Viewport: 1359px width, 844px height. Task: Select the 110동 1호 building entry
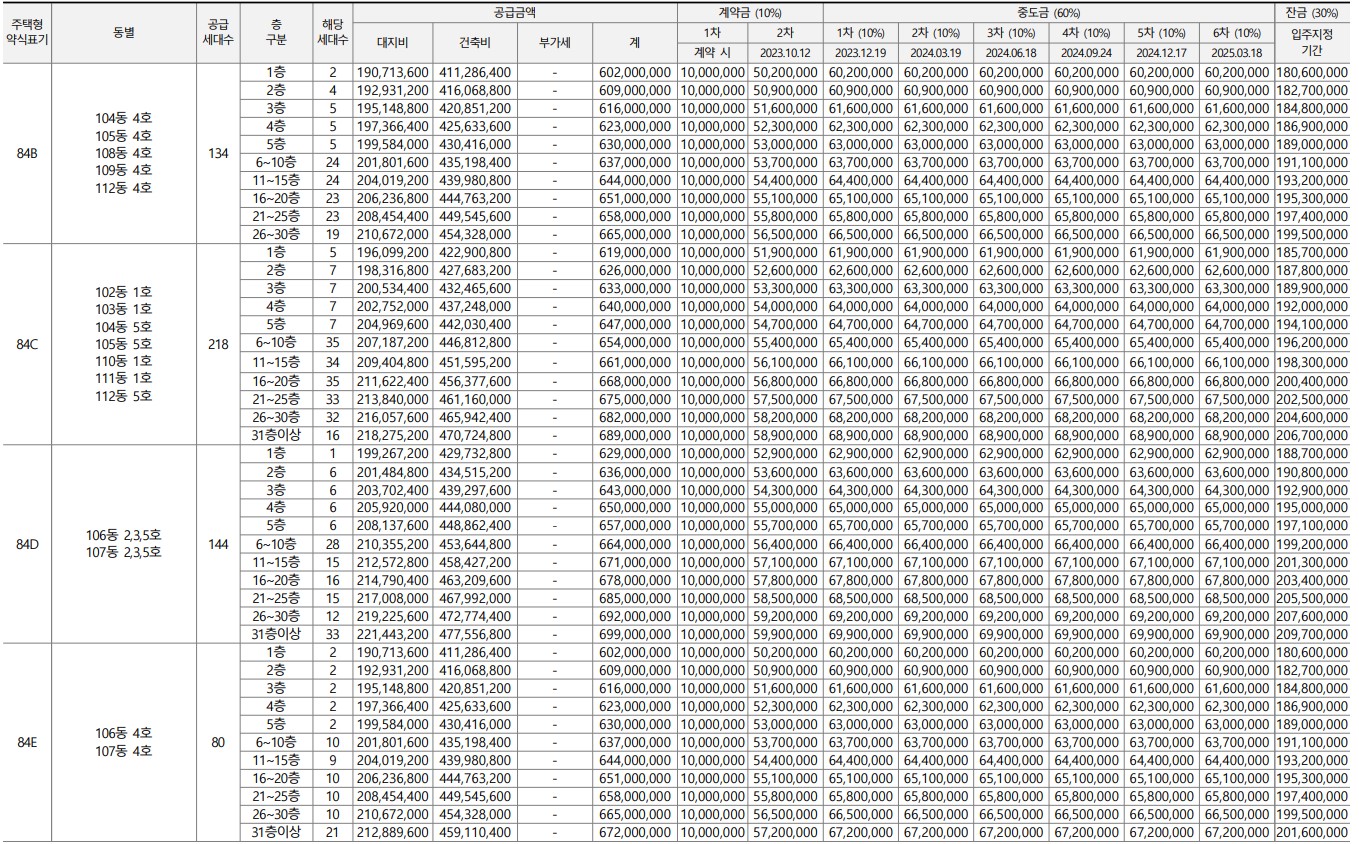(123, 360)
